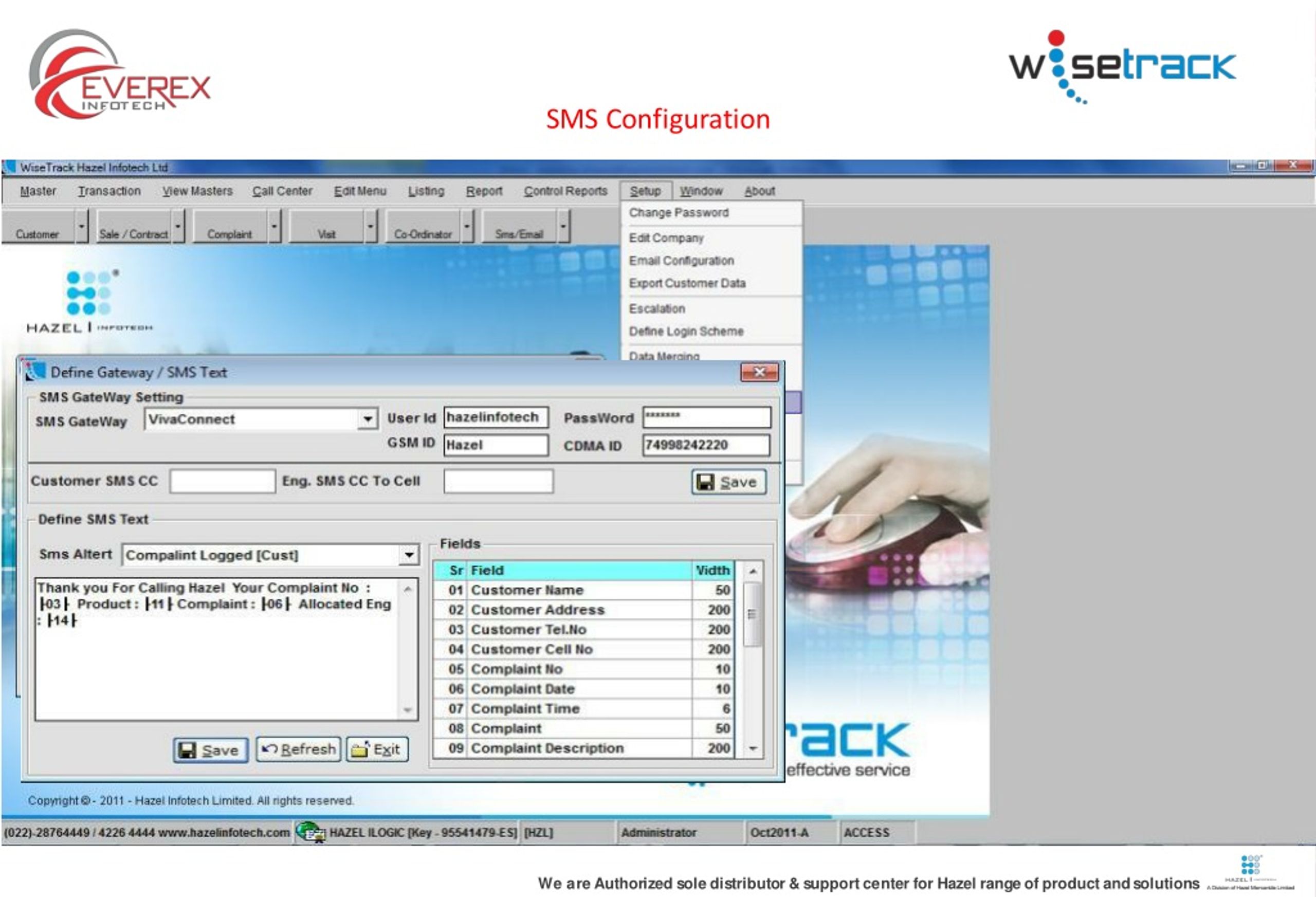
Task: Expand the Sms/Email dropdown arrow
Action: point(563,227)
